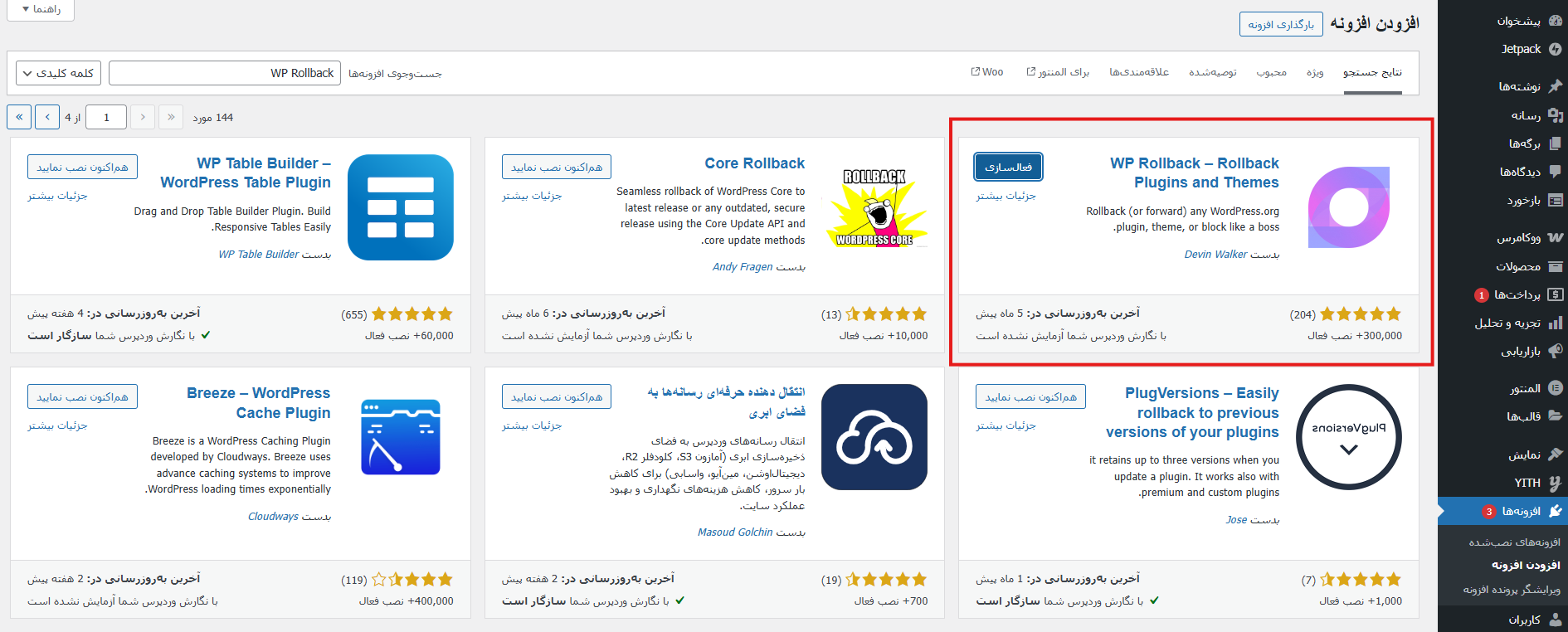Click the Marketing (بازاریابی) megaphone icon
Image resolution: width=1568 pixels, height=632 pixels.
coord(1555,351)
